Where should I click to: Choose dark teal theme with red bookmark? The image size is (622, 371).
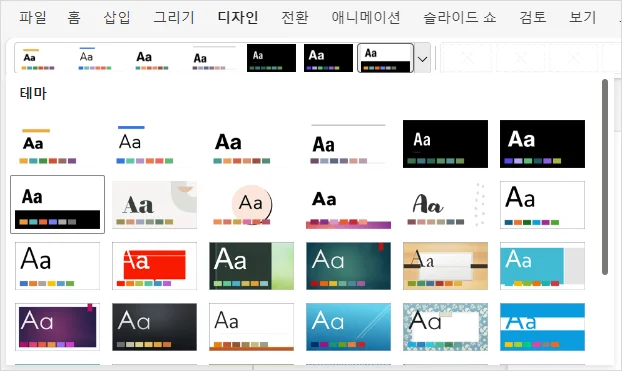(348, 266)
